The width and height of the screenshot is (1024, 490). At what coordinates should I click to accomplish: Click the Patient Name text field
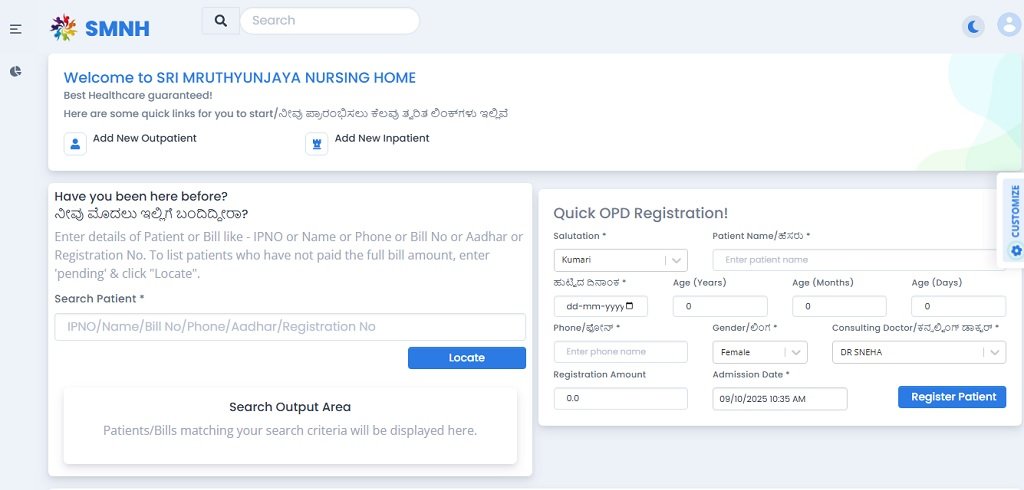(858, 260)
